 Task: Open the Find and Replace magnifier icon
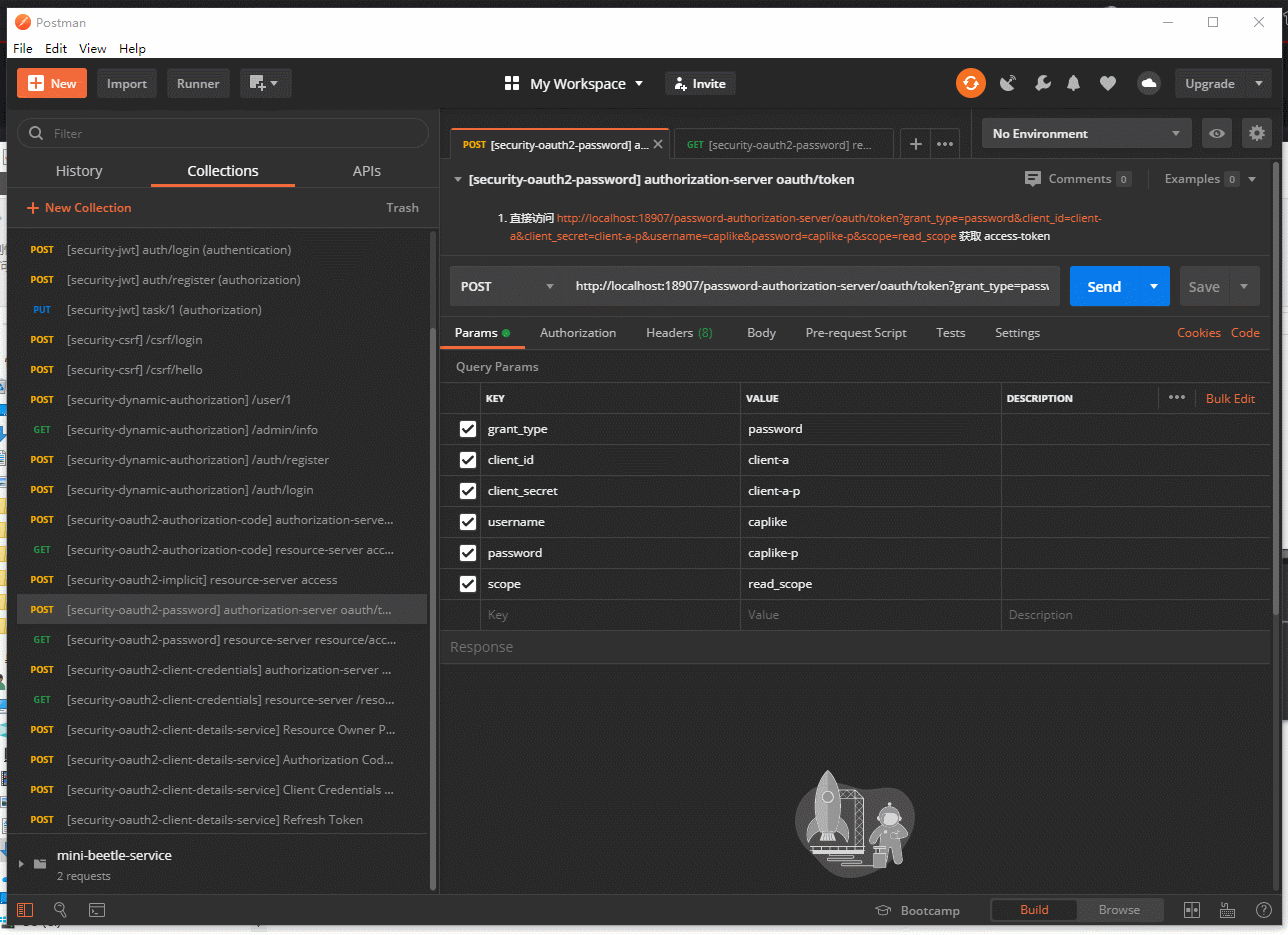pyautogui.click(x=61, y=910)
